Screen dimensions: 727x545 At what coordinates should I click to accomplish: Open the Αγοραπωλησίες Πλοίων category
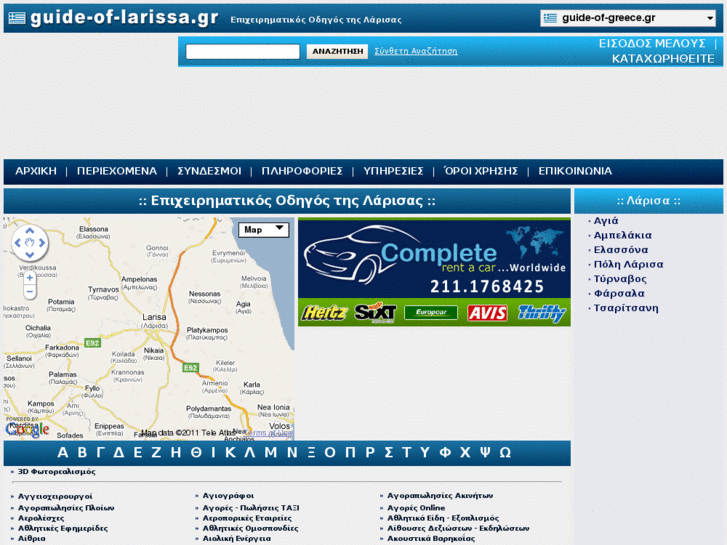coord(66,508)
